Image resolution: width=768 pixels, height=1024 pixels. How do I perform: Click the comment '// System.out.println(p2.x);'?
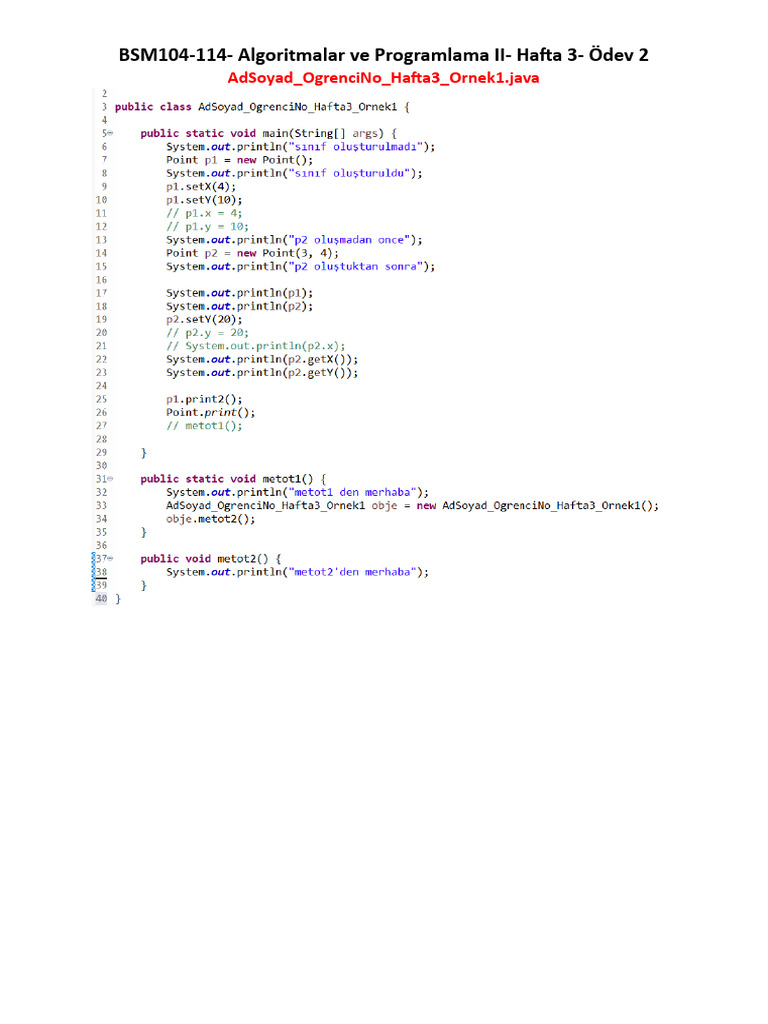[x=255, y=346]
